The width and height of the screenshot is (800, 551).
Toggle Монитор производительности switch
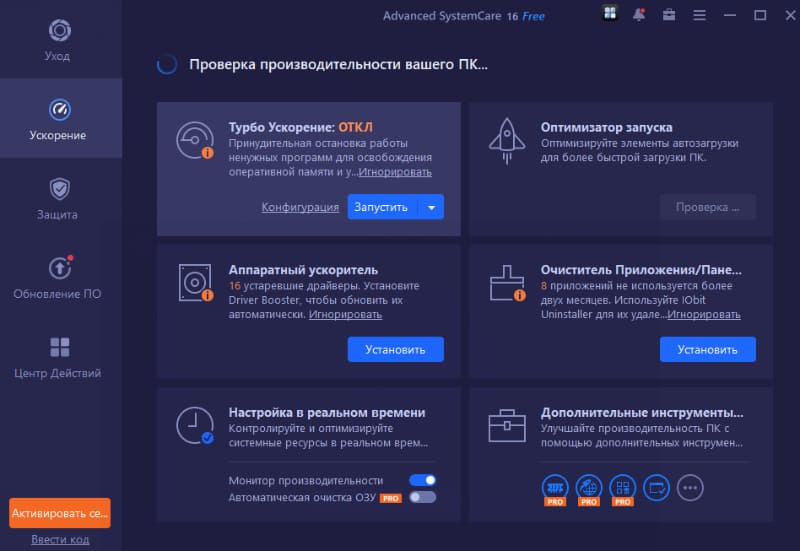(x=422, y=480)
